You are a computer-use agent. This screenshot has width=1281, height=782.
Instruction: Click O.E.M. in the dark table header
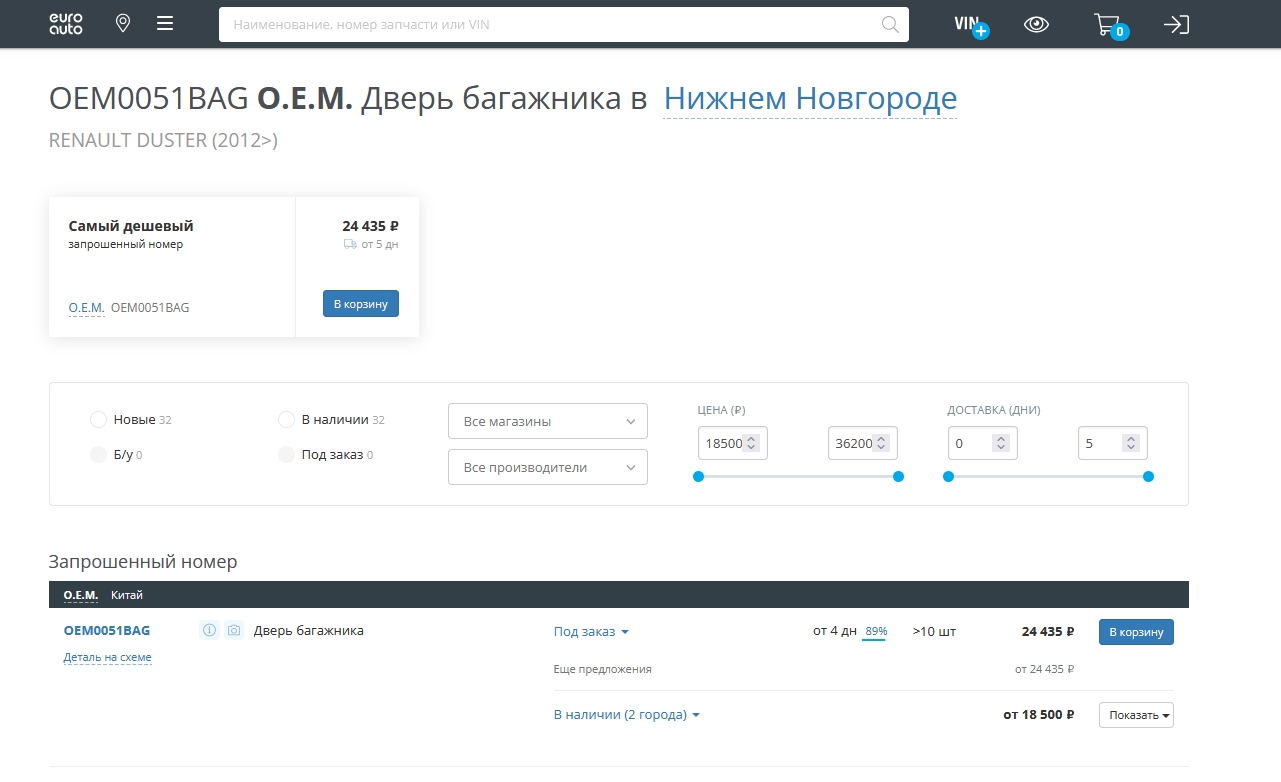pos(81,595)
